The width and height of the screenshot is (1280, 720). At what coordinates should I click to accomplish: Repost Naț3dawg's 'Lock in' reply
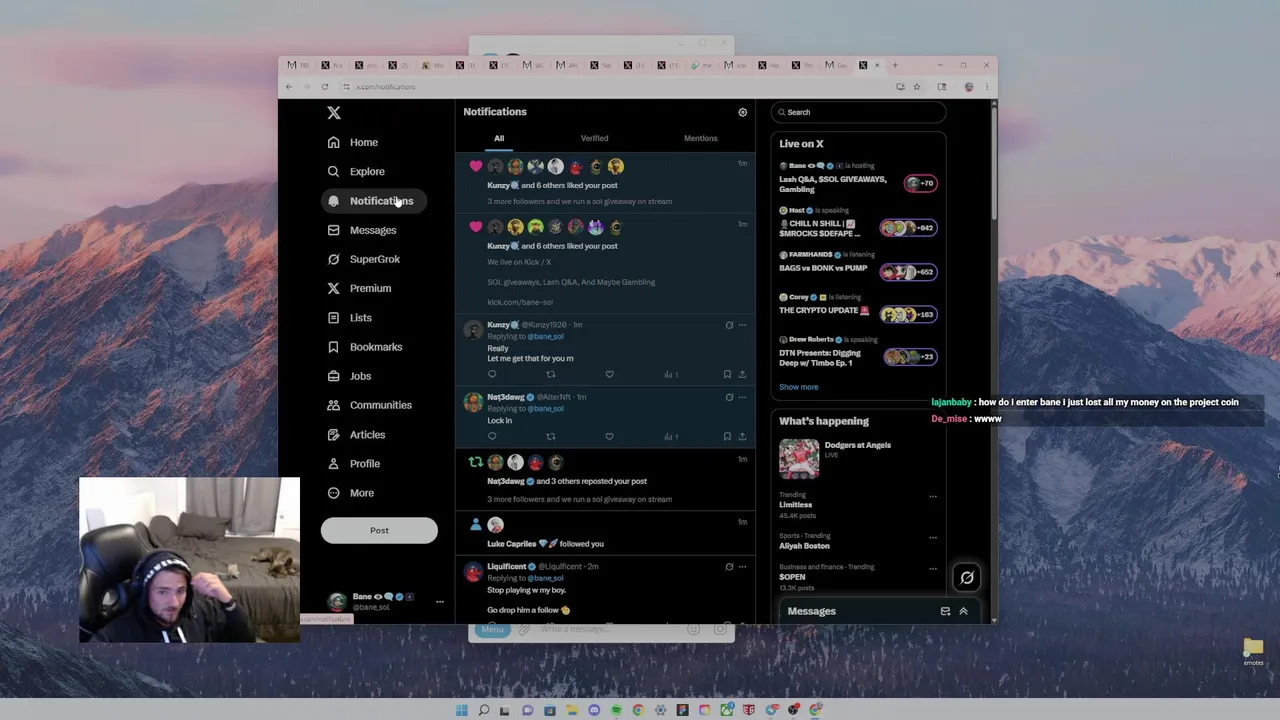click(550, 436)
